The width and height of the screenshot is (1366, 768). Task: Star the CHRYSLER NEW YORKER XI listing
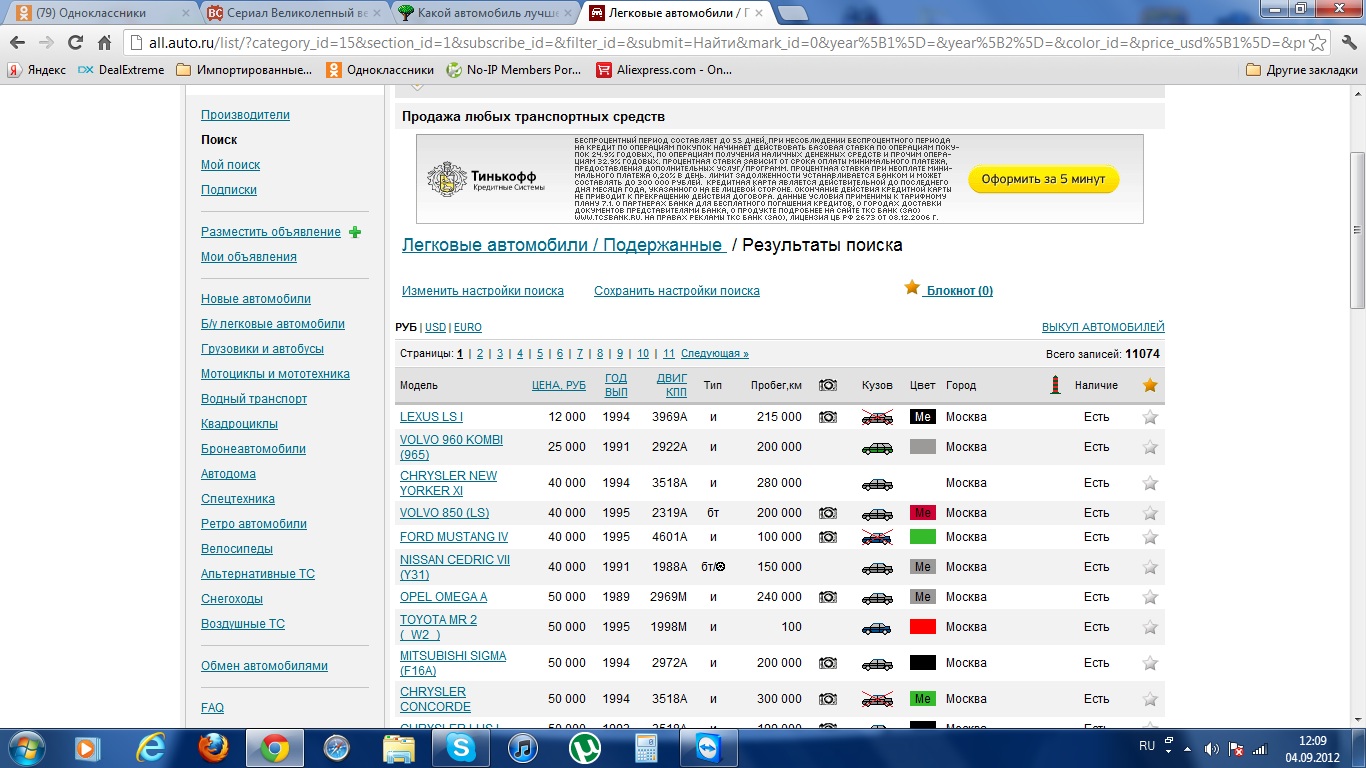pyautogui.click(x=1150, y=483)
